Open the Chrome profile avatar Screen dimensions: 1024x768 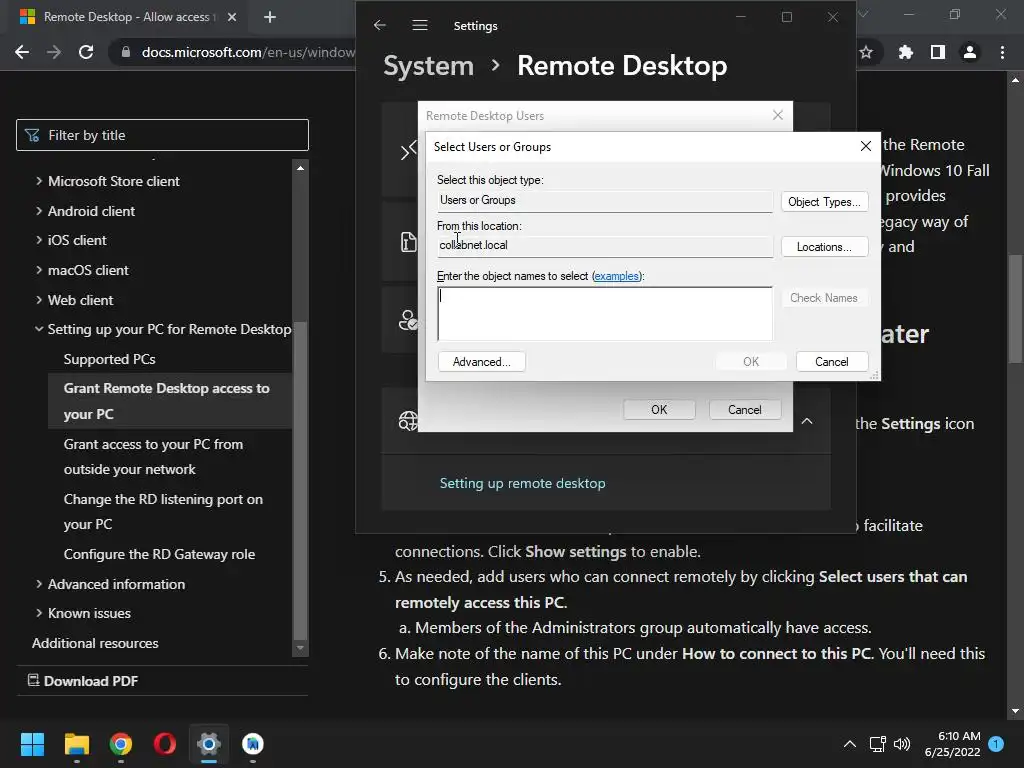tap(970, 52)
